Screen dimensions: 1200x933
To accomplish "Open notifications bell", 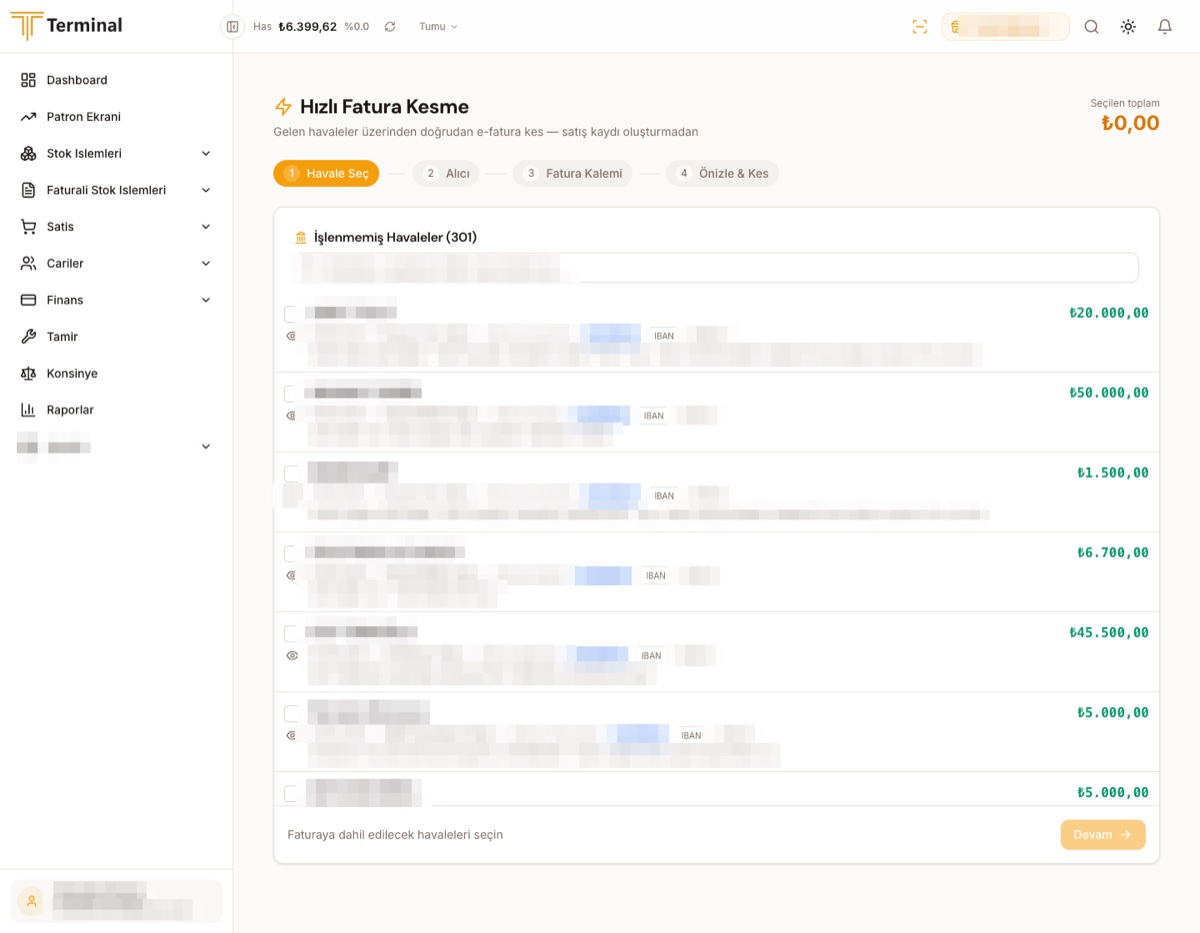I will pyautogui.click(x=1165, y=27).
